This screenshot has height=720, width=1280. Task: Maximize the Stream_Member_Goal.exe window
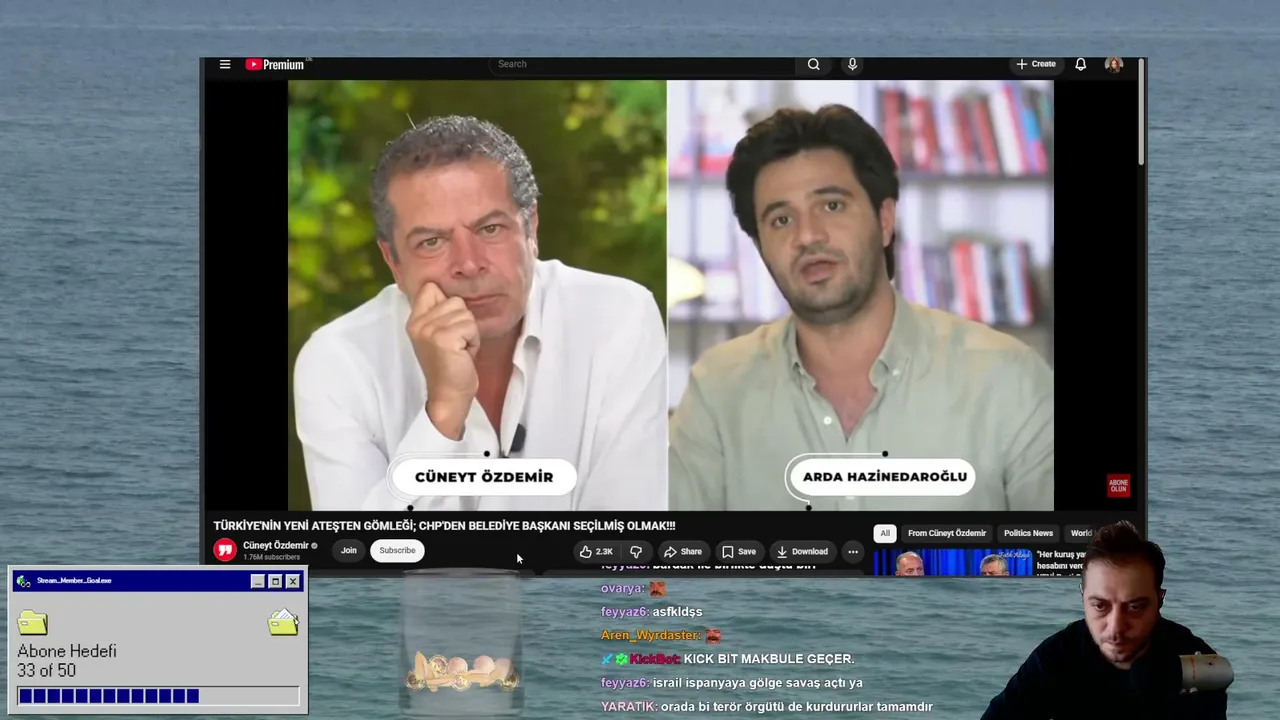point(275,581)
